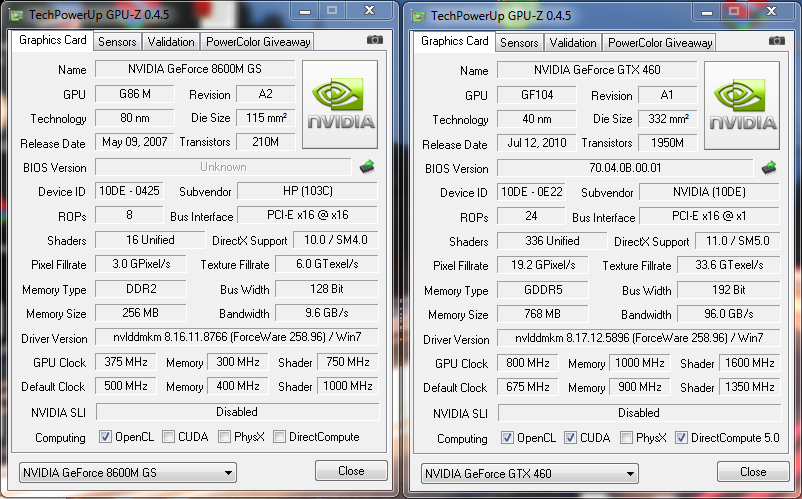Screen dimensions: 802x499
Task: Click the 1950M transistors value
Action: pos(667,143)
